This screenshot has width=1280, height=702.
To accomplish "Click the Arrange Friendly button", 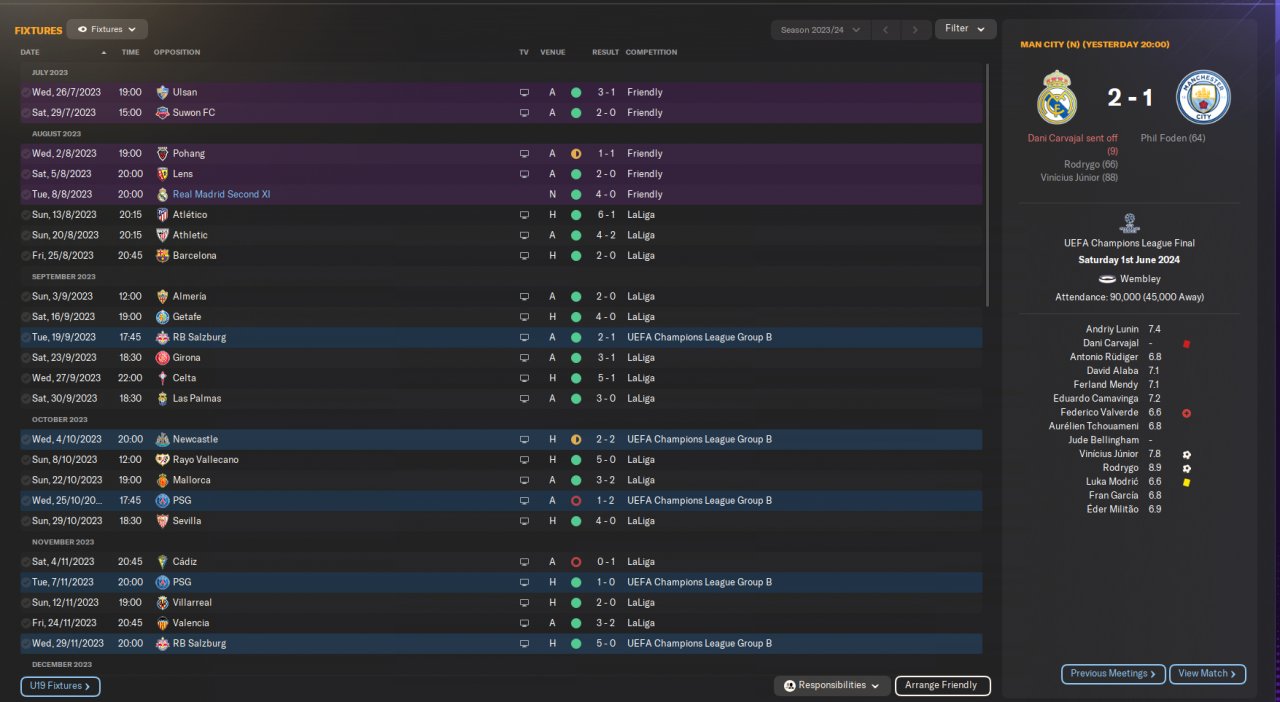I will pyautogui.click(x=943, y=686).
